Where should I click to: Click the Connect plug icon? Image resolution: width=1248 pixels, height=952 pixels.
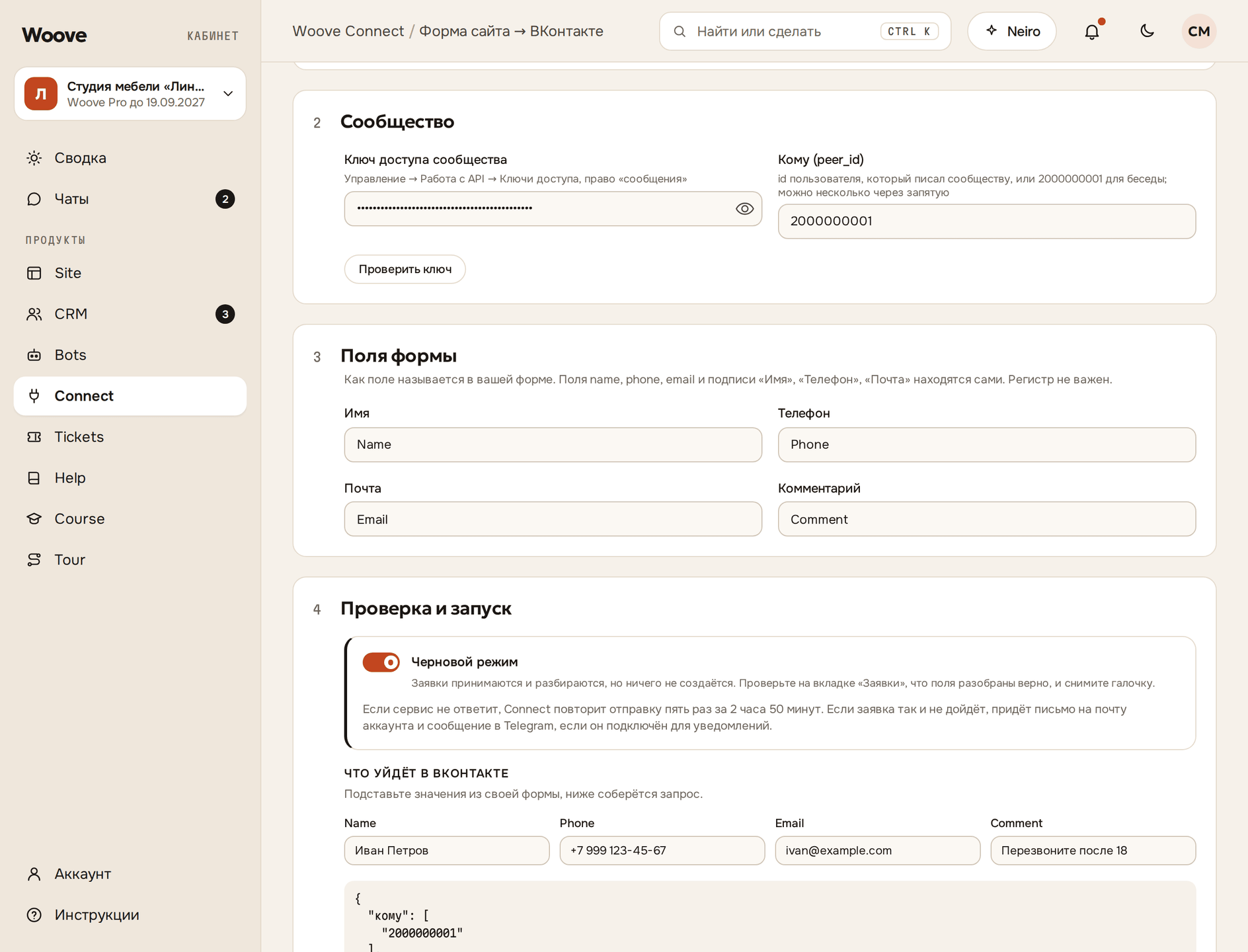[x=34, y=396]
